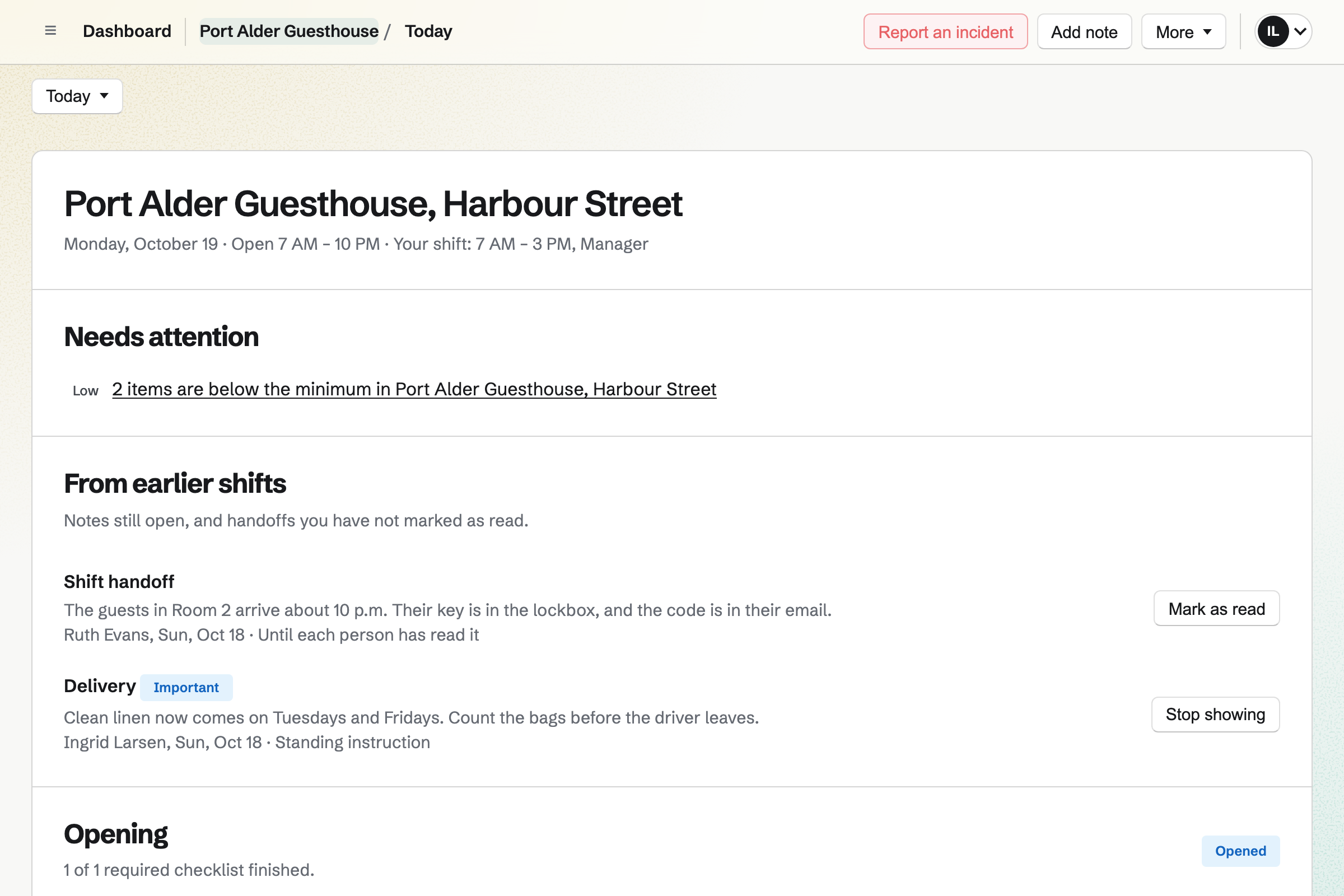
Task: Open the Today date dropdown
Action: [x=77, y=96]
